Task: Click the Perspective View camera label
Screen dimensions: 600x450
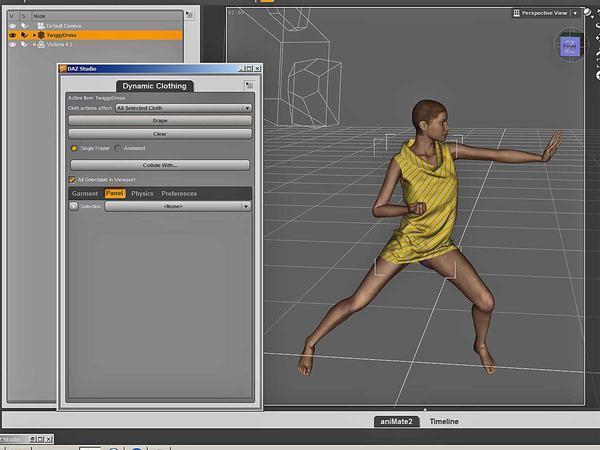Action: pyautogui.click(x=544, y=13)
